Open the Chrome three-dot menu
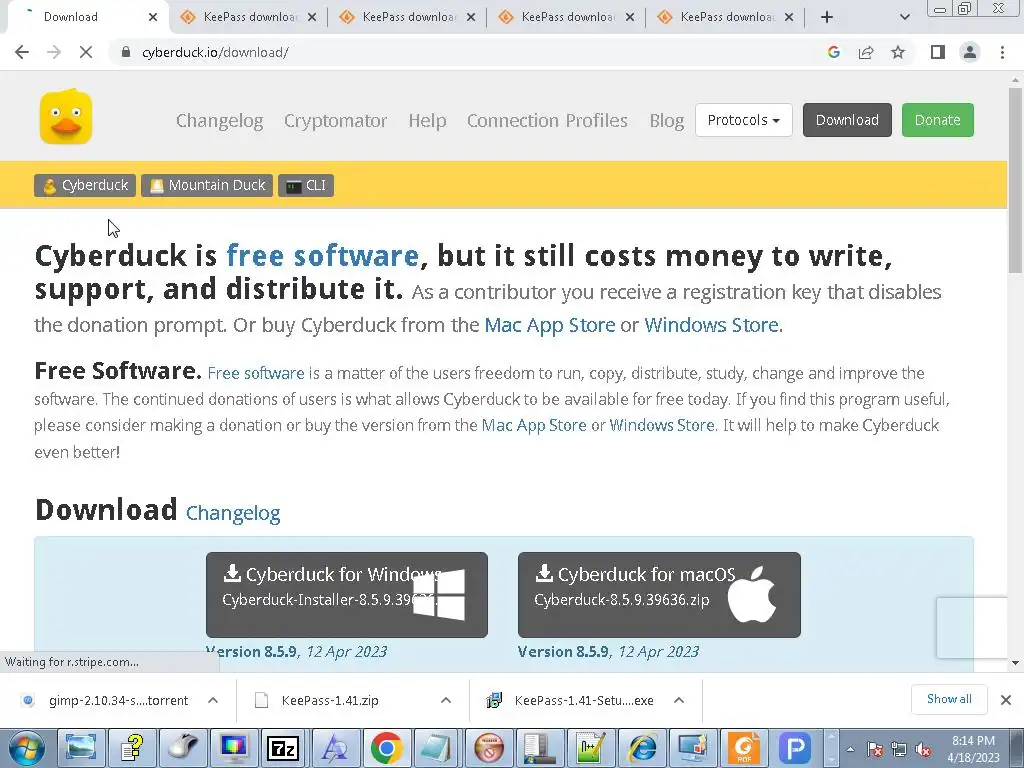Screen dimensions: 1024x768 pos(1002,52)
